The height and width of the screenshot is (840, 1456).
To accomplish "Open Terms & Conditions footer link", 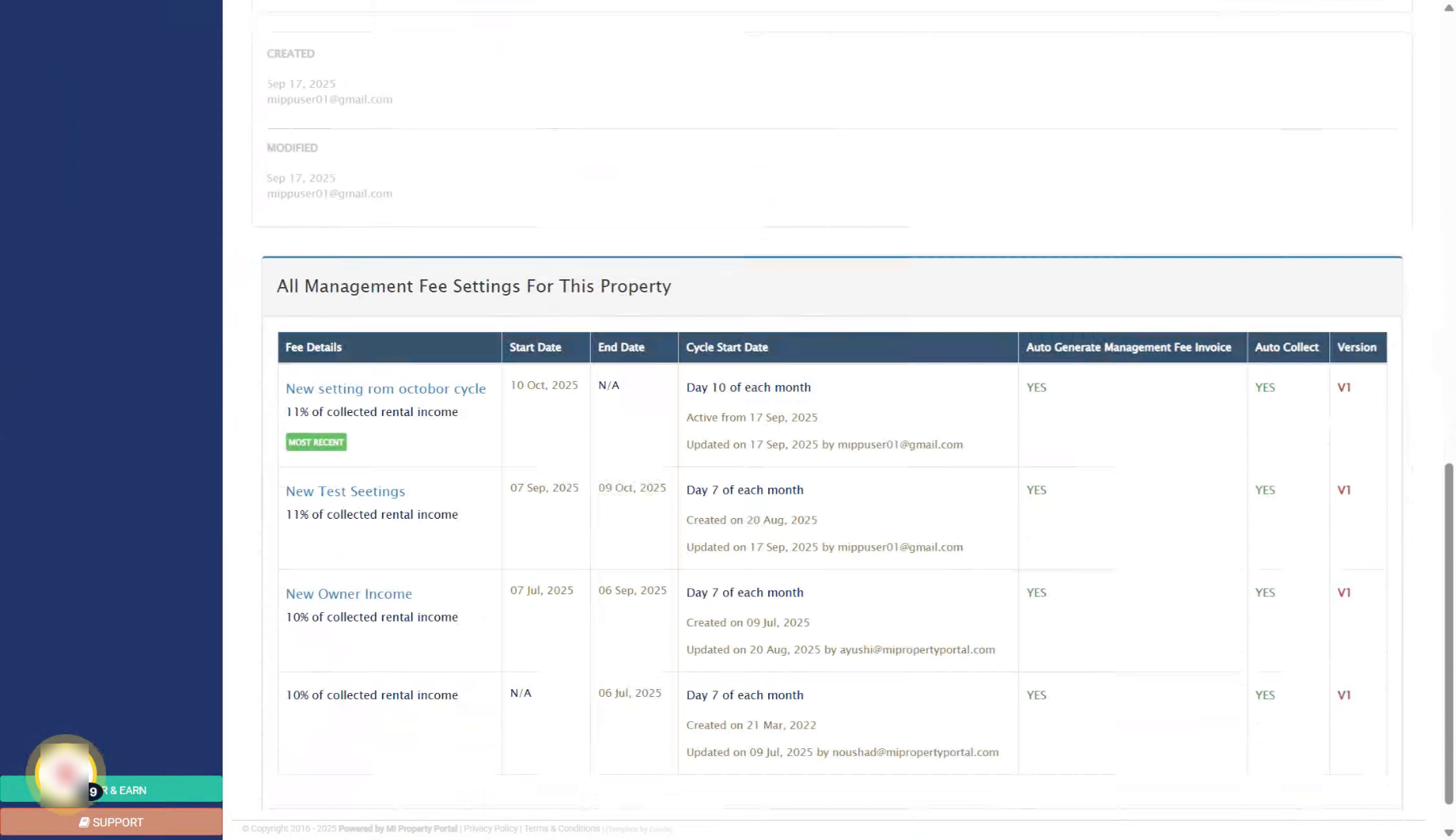I will point(561,829).
